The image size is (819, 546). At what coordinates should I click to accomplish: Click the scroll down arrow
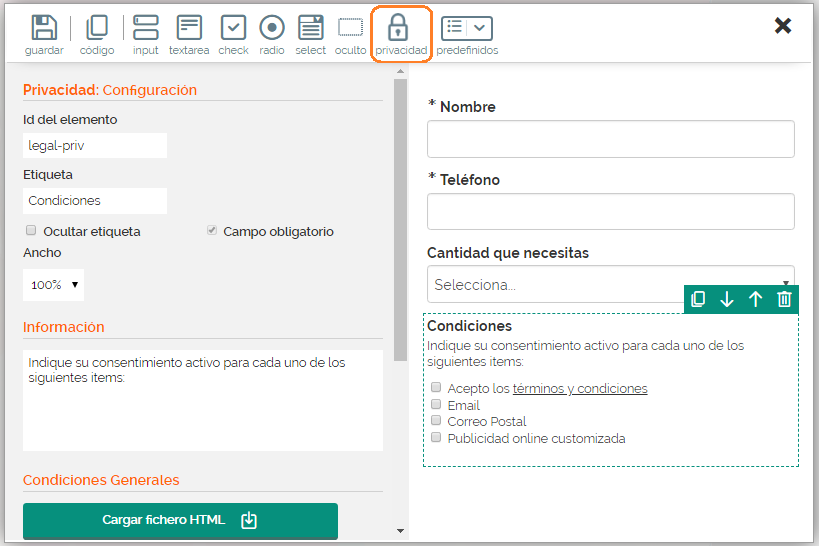point(401,531)
